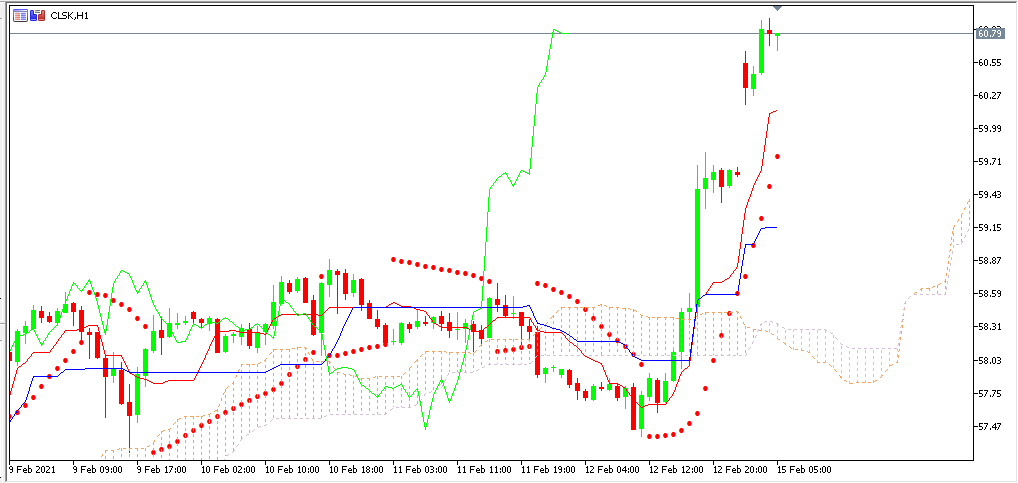The image size is (1018, 483).
Task: Click the 58.31 price scale label
Action: (989, 327)
